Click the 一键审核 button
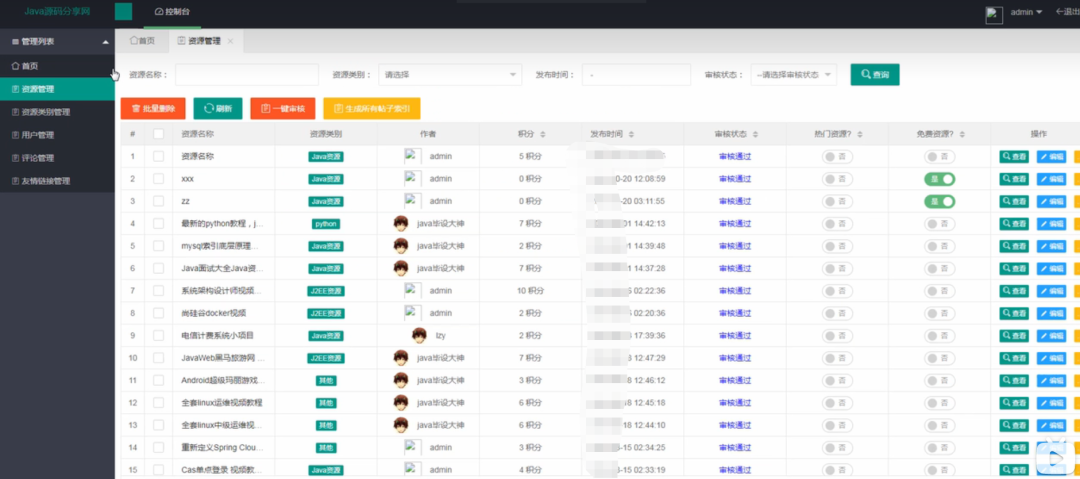Screen dimensions: 1080x479 coord(282,109)
